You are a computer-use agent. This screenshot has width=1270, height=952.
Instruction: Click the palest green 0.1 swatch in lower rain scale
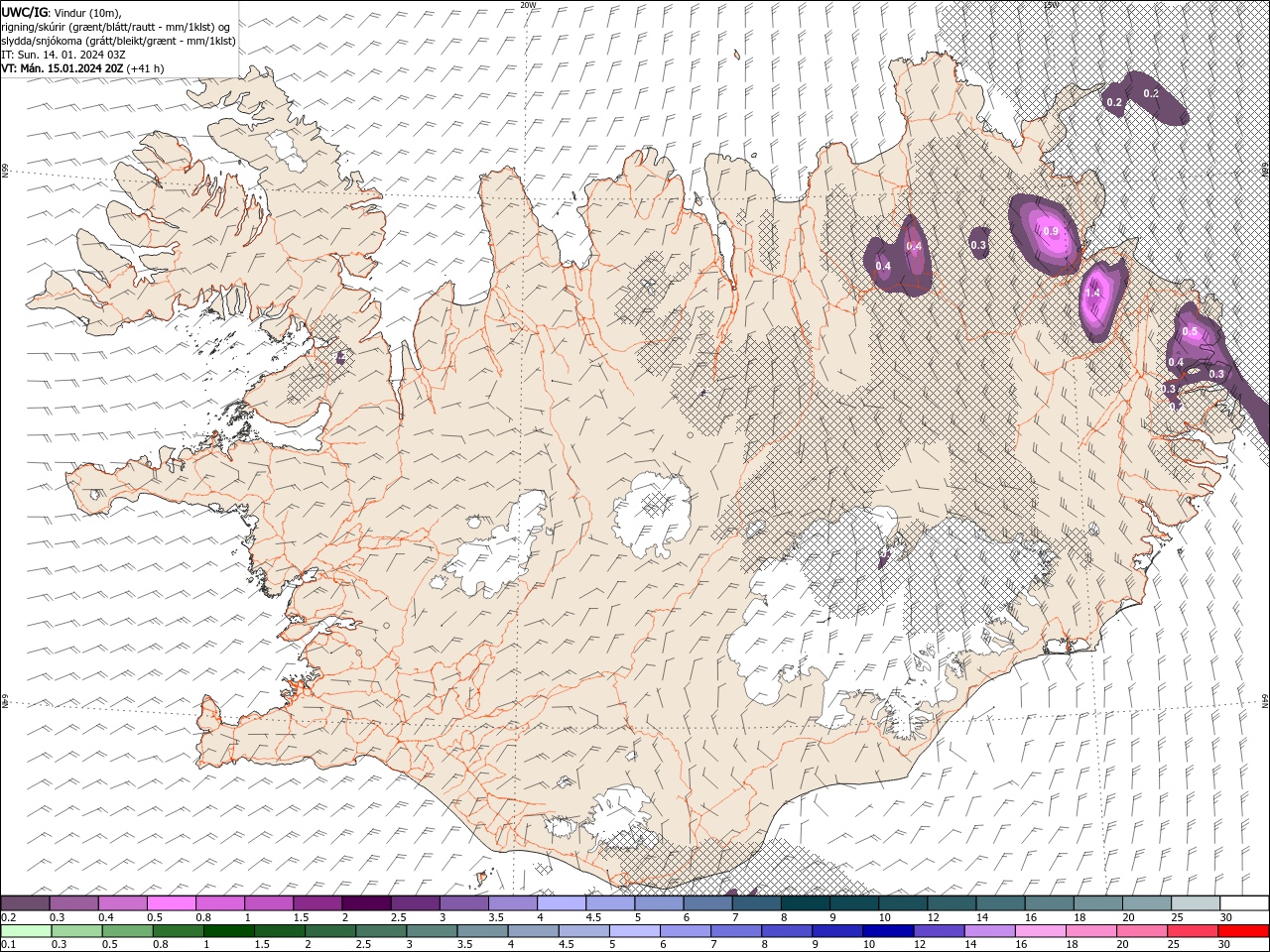(26, 931)
